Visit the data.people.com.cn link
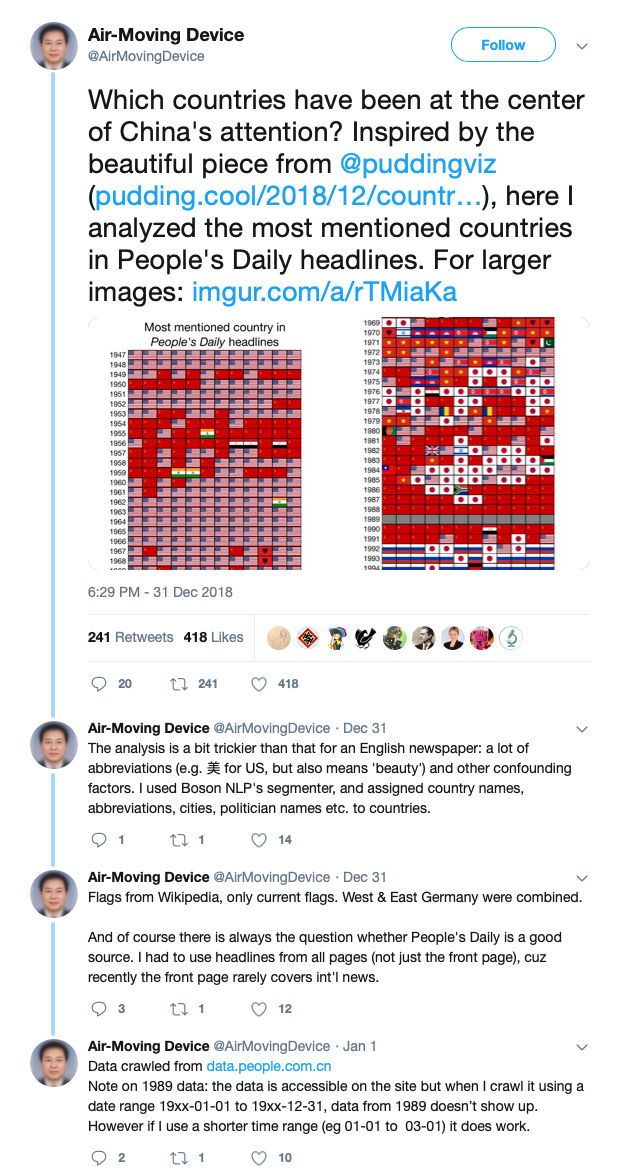 coord(269,1066)
